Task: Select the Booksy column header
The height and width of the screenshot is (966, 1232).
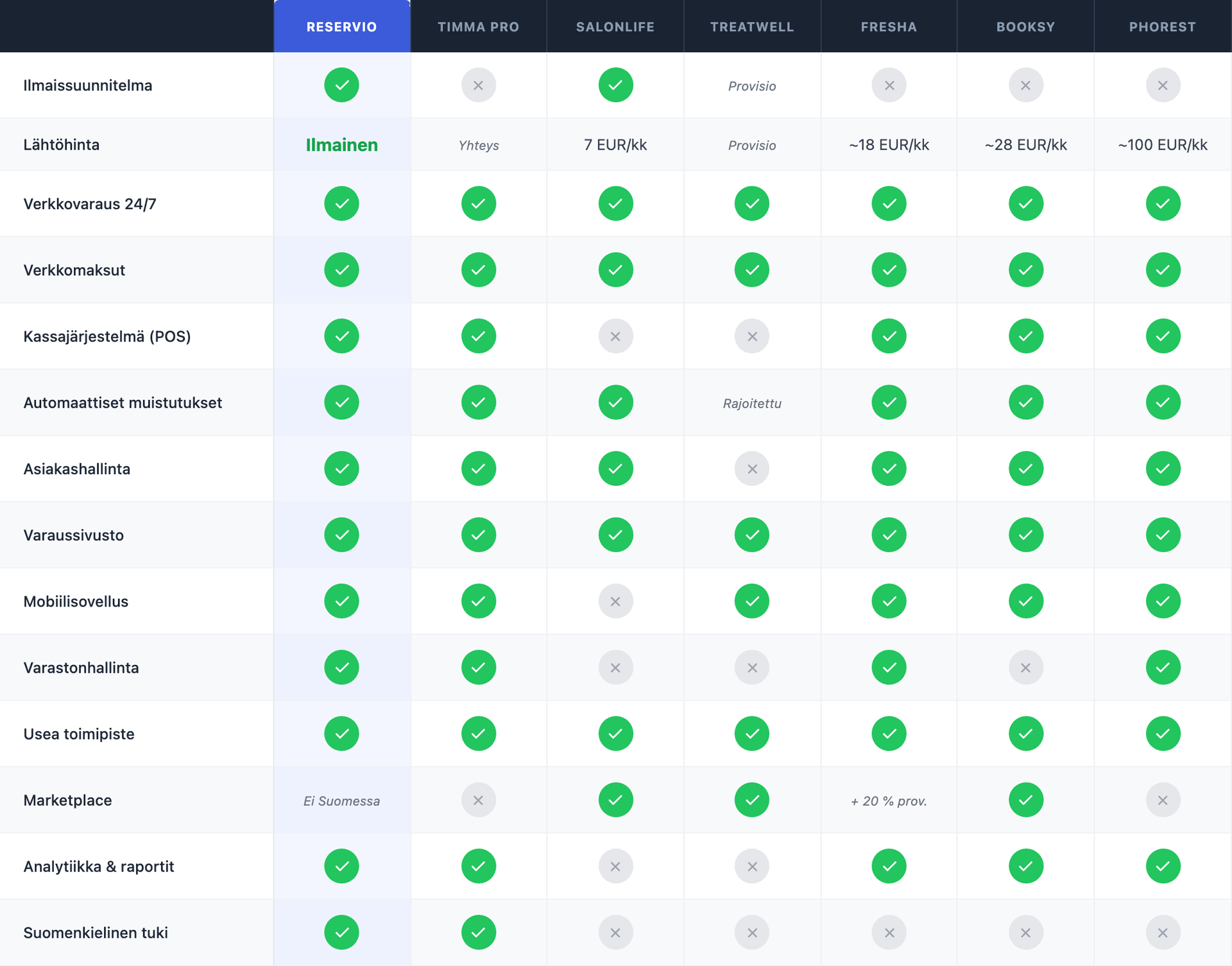Action: (1025, 26)
